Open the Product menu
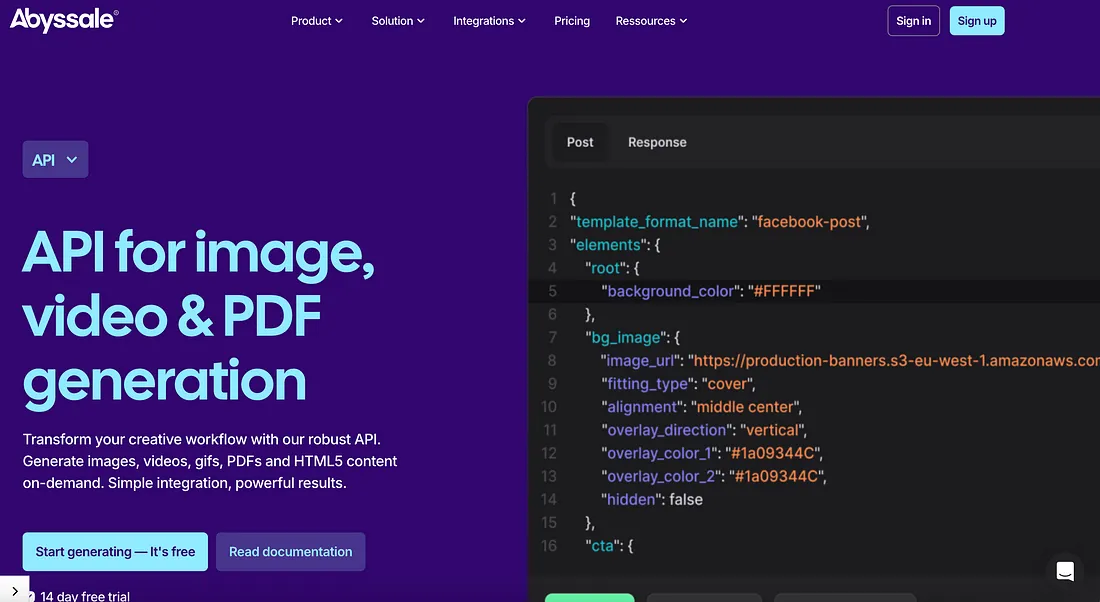This screenshot has width=1100, height=602. pyautogui.click(x=316, y=21)
